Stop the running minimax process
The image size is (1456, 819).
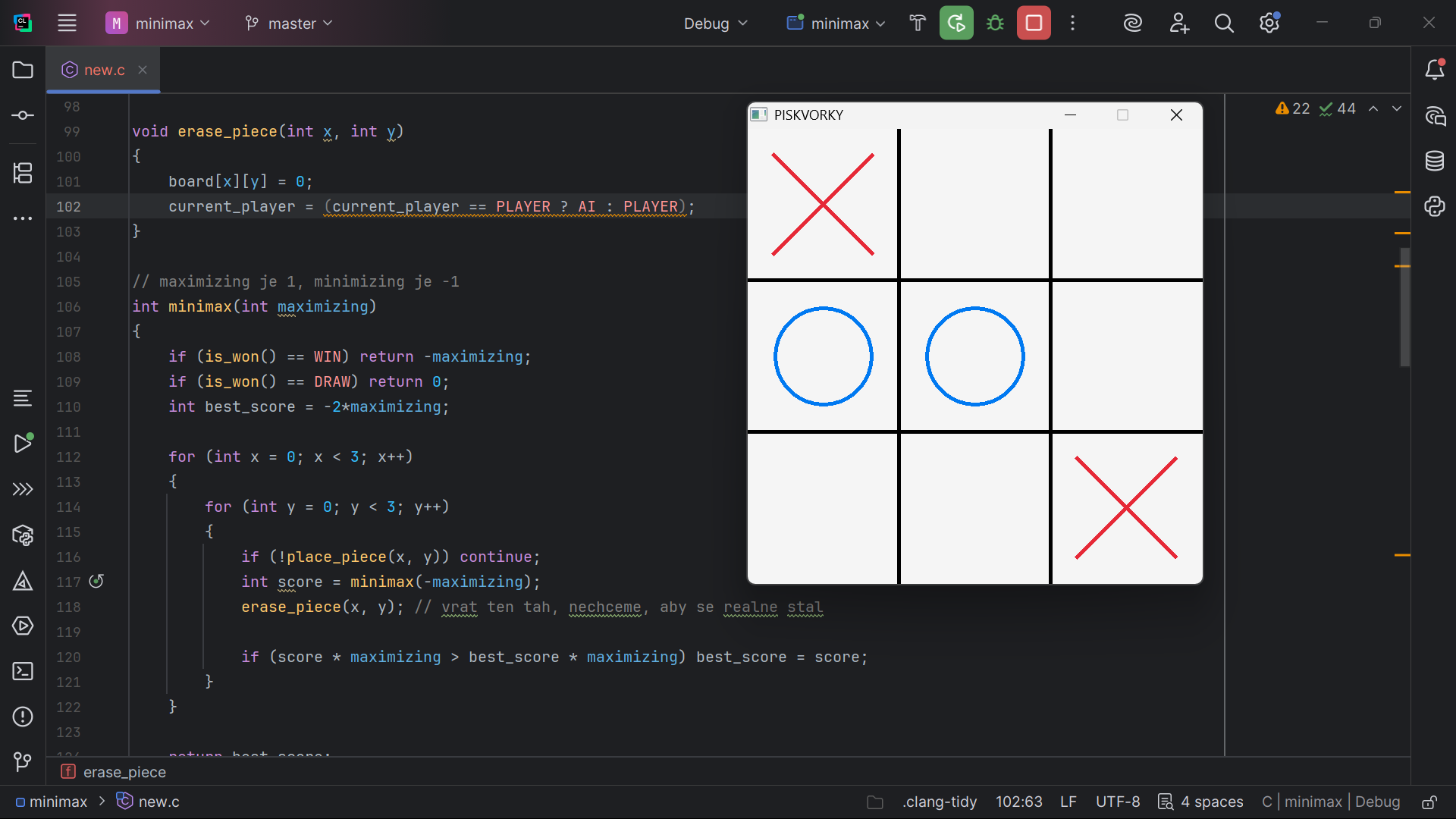(1034, 23)
